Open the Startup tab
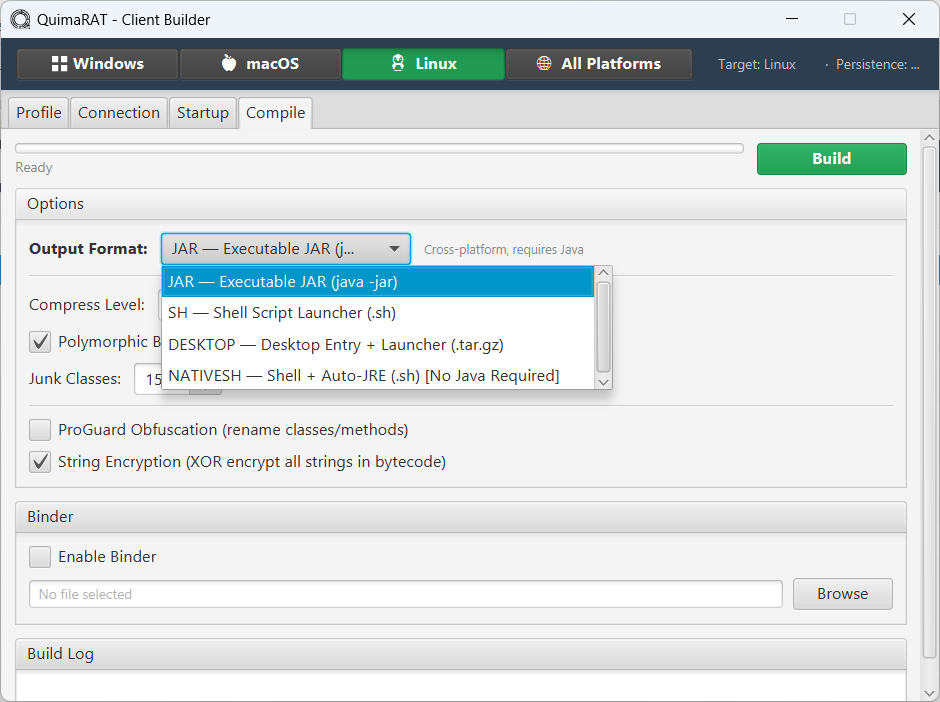Screen dimensions: 940x702 click(203, 113)
